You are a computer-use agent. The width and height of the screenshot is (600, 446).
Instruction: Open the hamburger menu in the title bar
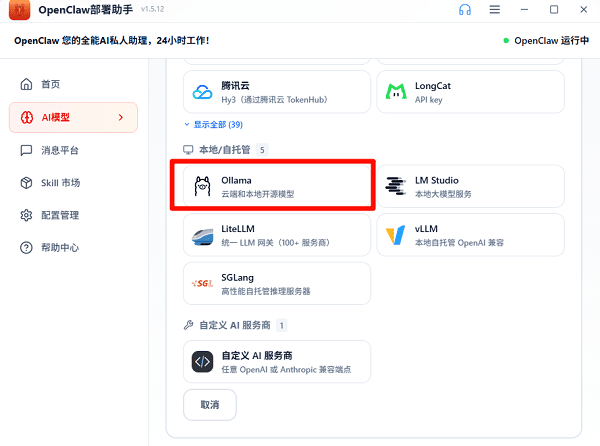point(495,10)
